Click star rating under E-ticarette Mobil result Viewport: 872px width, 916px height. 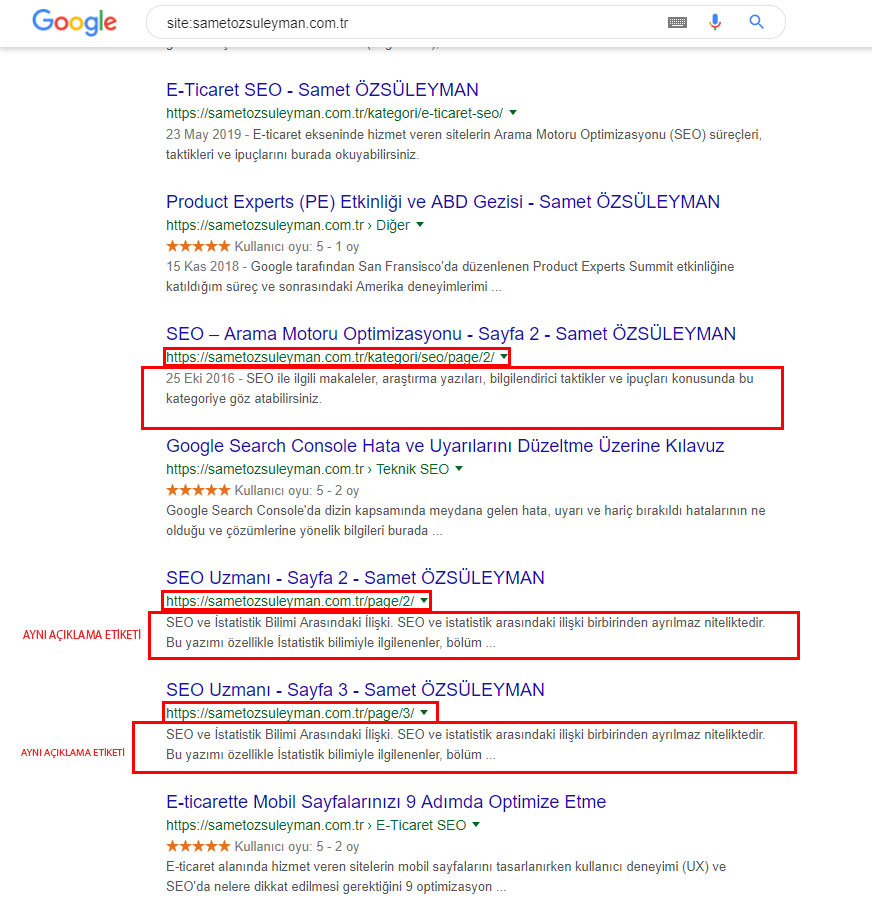[x=263, y=846]
